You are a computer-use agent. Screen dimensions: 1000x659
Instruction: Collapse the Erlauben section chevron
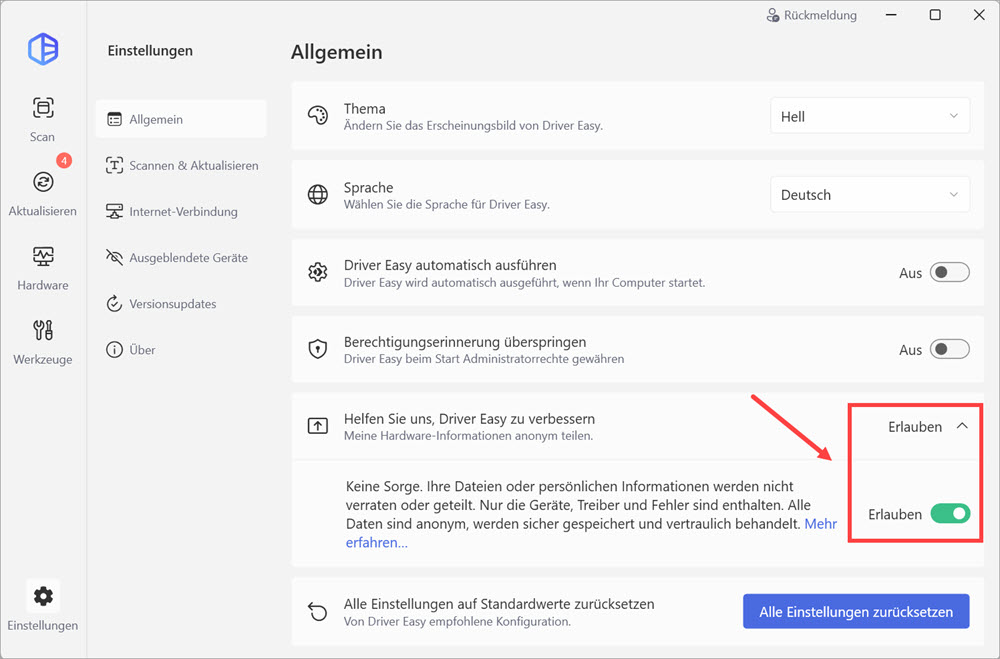pos(962,426)
